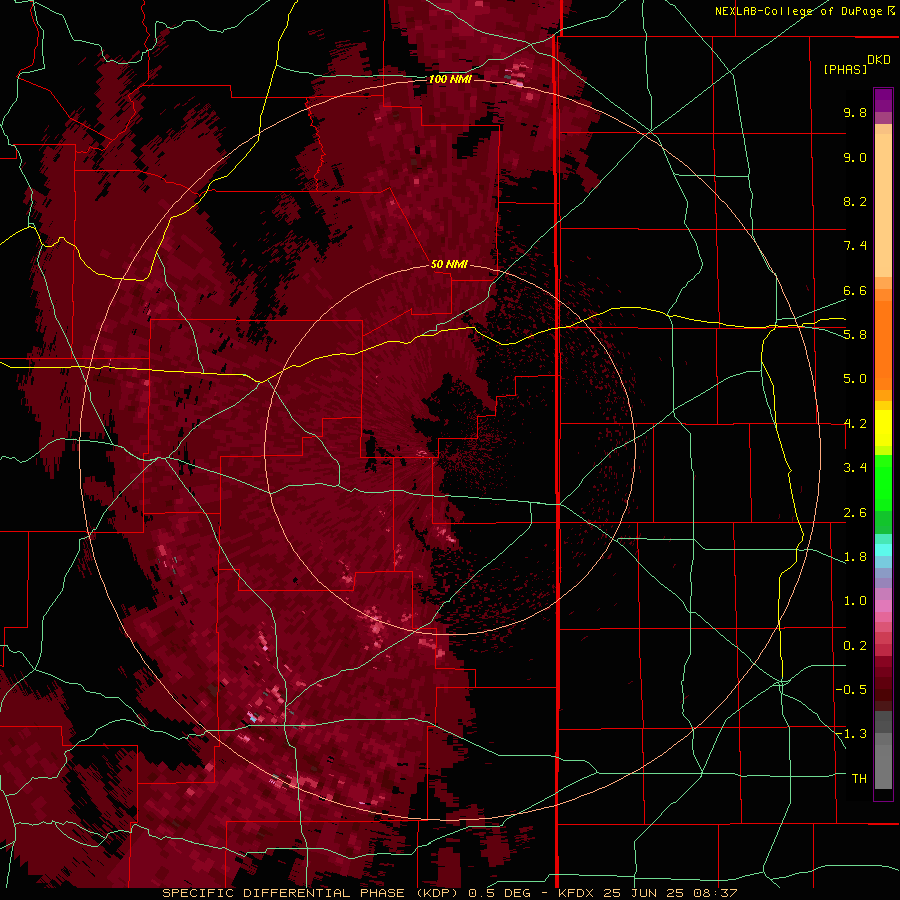Viewport: 900px width, 900px height.
Task: Click the 100 NMI range ring label
Action: (450, 79)
